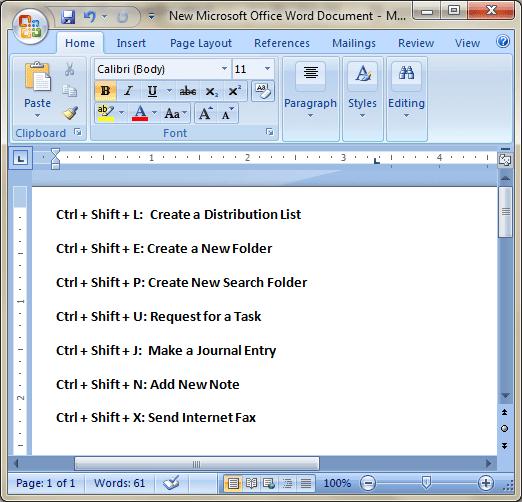Open the font name dropdown
The height and width of the screenshot is (502, 522).
click(224, 69)
